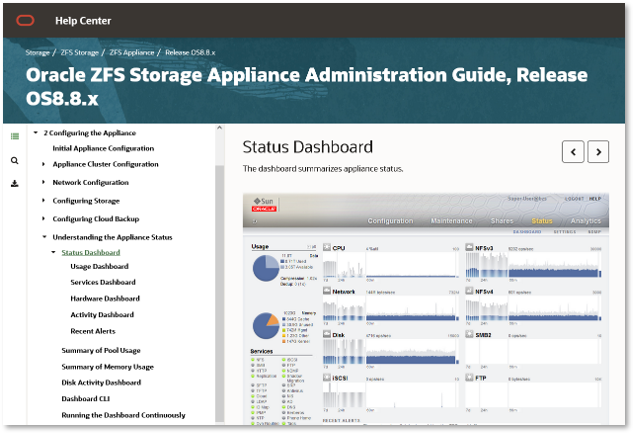Viewport: 634px width, 434px height.
Task: Click the FTP activity icon
Action: pos(469,378)
